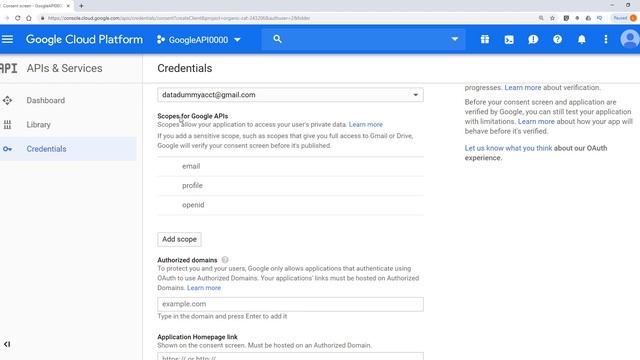640x360 pixels.
Task: Open the user account avatar
Action: (630, 39)
